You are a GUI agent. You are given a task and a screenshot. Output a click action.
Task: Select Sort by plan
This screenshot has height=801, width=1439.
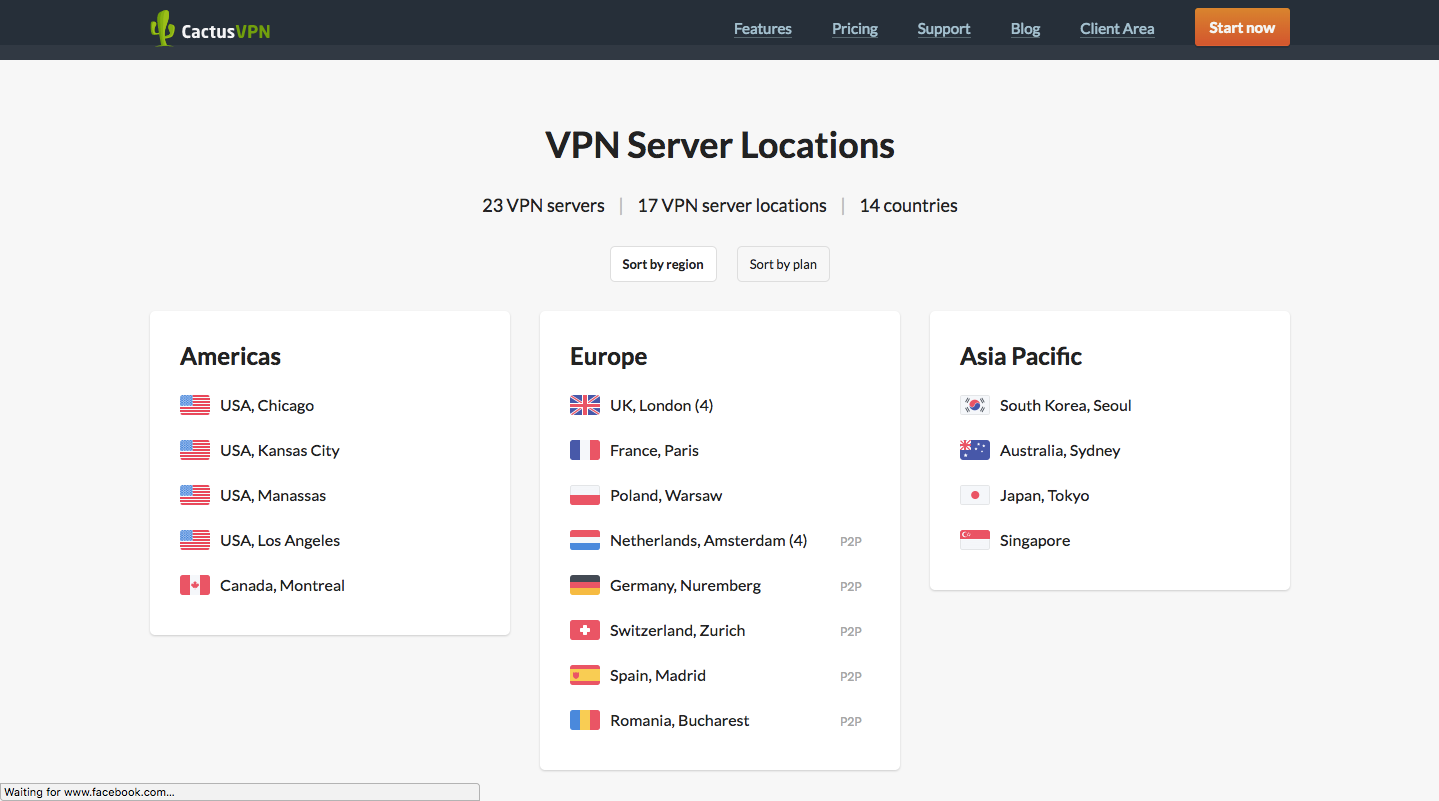coord(783,264)
